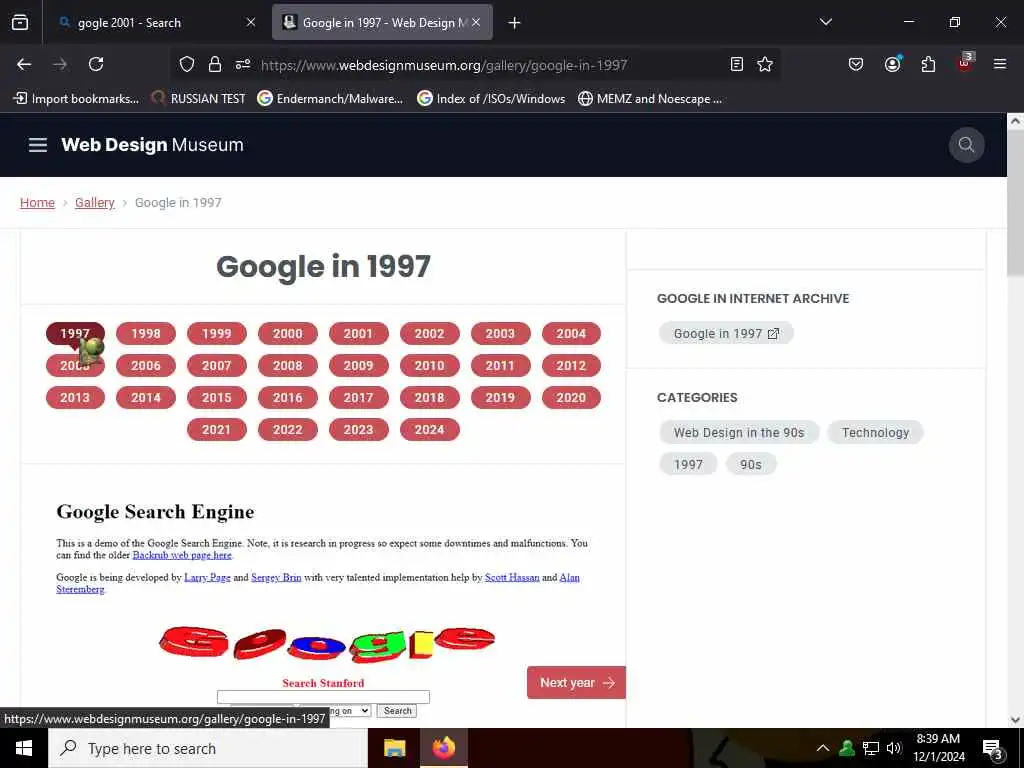Click the Firefox taskbar icon
Viewport: 1024px width, 768px height.
pos(443,748)
